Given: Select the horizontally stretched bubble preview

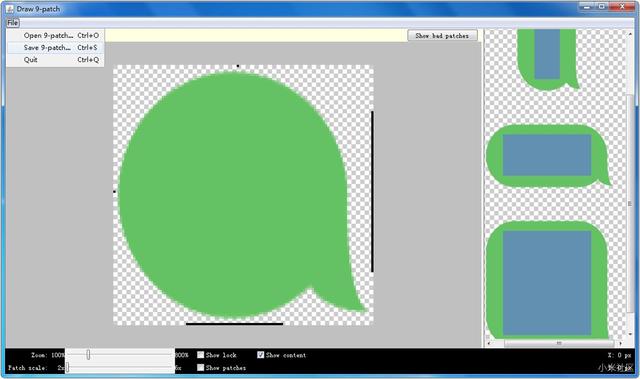Looking at the screenshot, I should [x=548, y=155].
